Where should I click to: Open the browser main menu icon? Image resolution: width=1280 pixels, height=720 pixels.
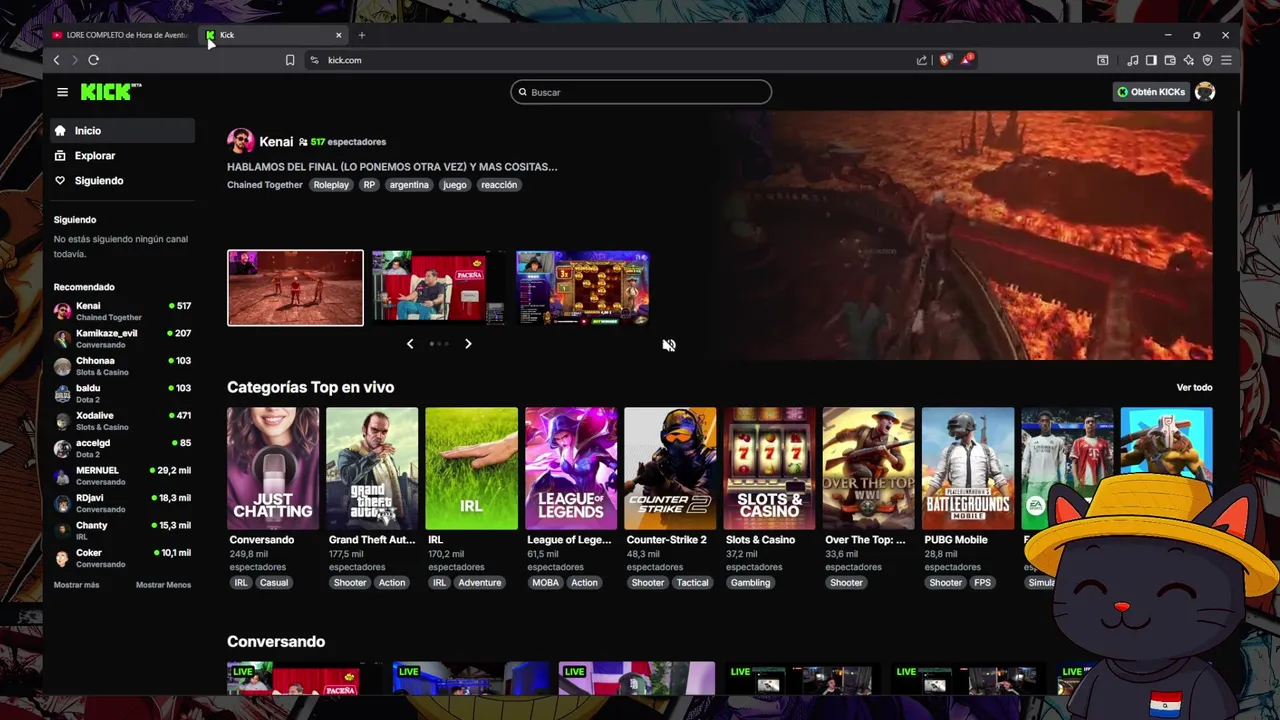[x=1226, y=60]
